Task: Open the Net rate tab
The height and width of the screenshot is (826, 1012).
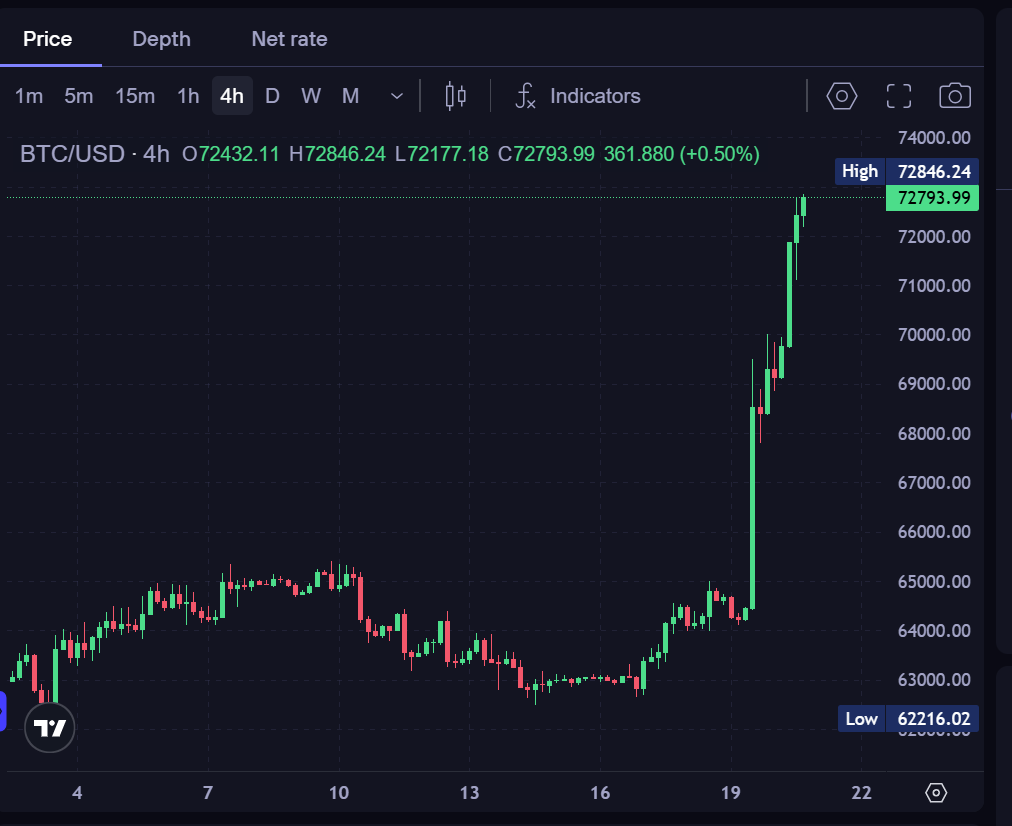Action: coord(289,39)
